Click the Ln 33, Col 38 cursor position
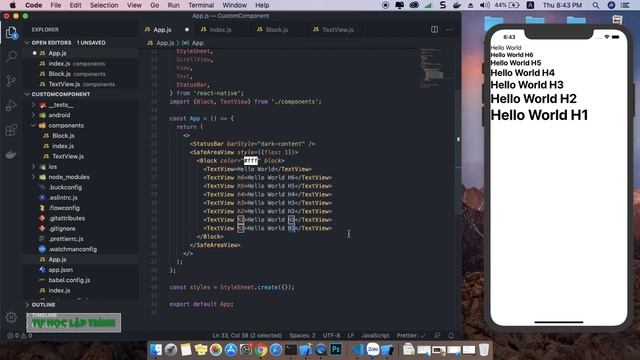 247,336
